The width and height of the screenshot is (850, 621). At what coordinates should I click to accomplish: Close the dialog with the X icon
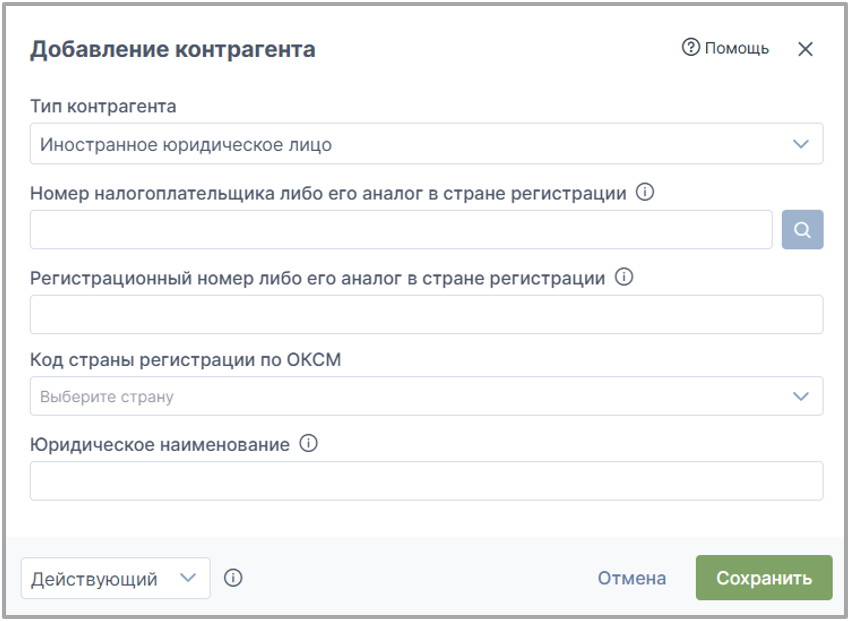(805, 49)
